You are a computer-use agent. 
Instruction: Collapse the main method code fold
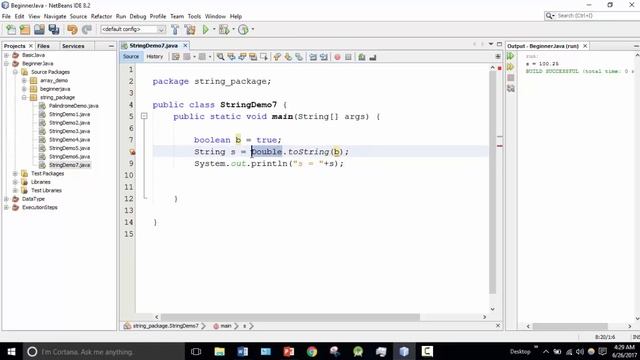tap(144, 116)
